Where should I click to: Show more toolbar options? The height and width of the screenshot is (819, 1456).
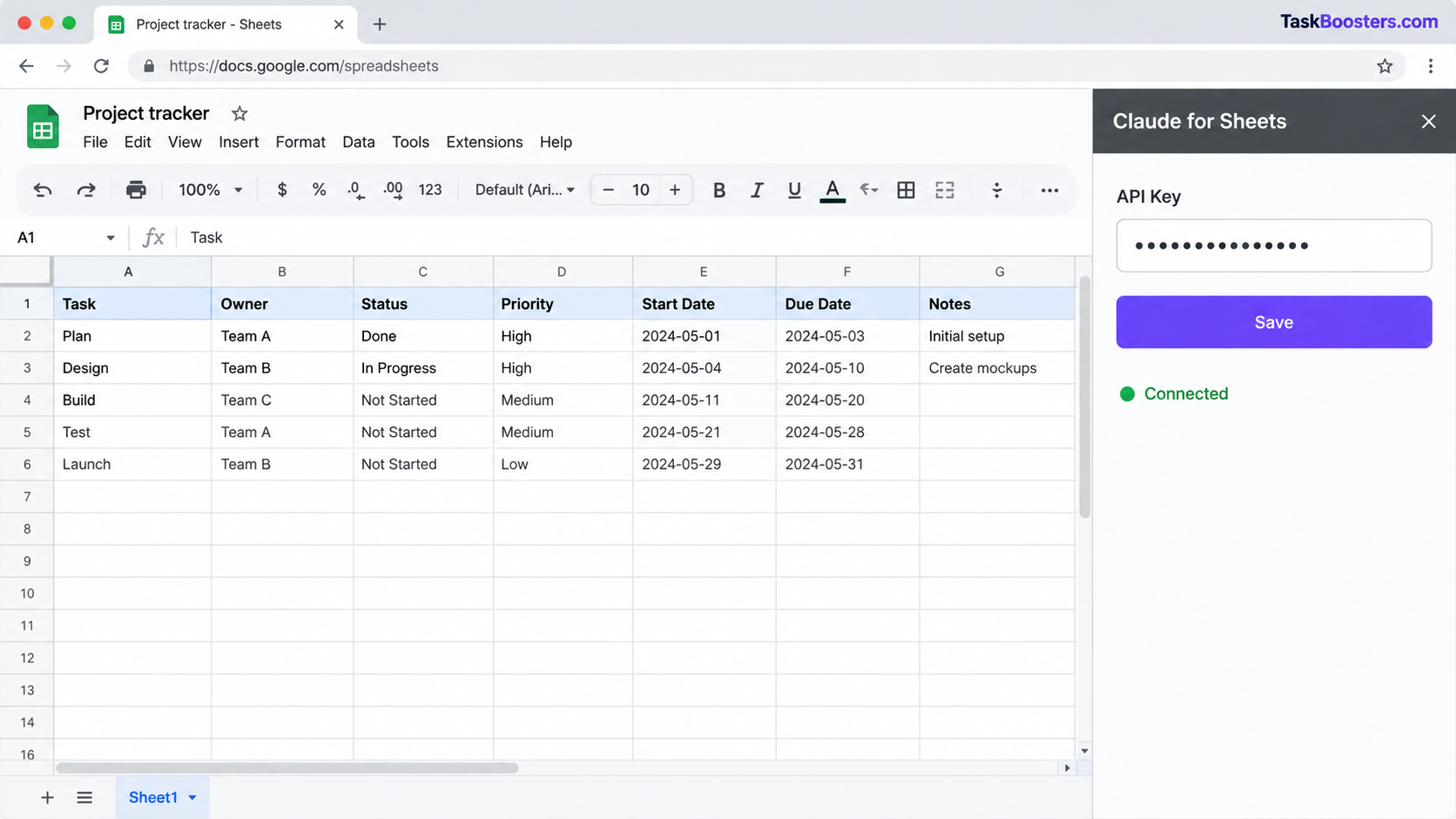tap(1049, 190)
